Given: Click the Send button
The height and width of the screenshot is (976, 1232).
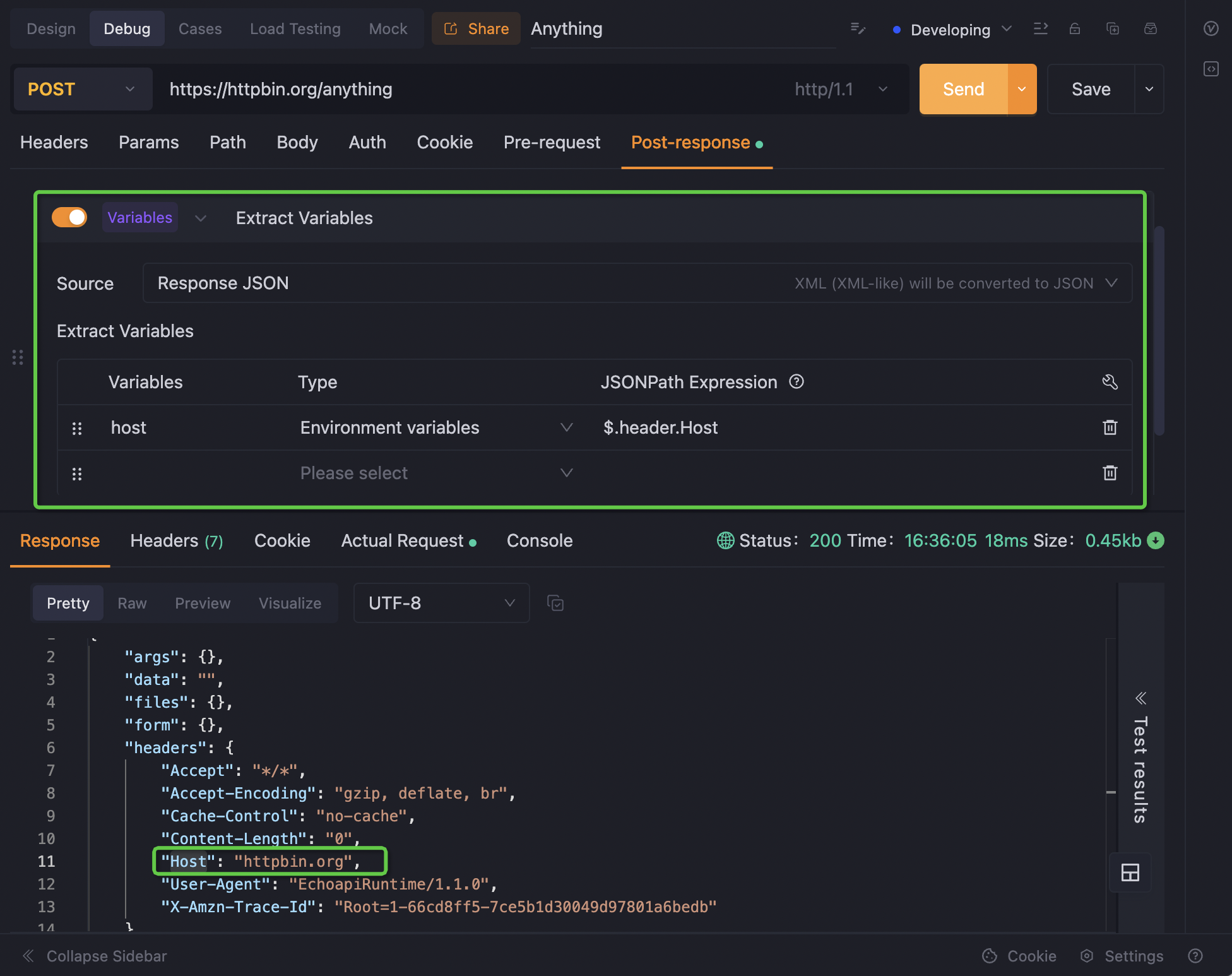Looking at the screenshot, I should (963, 89).
